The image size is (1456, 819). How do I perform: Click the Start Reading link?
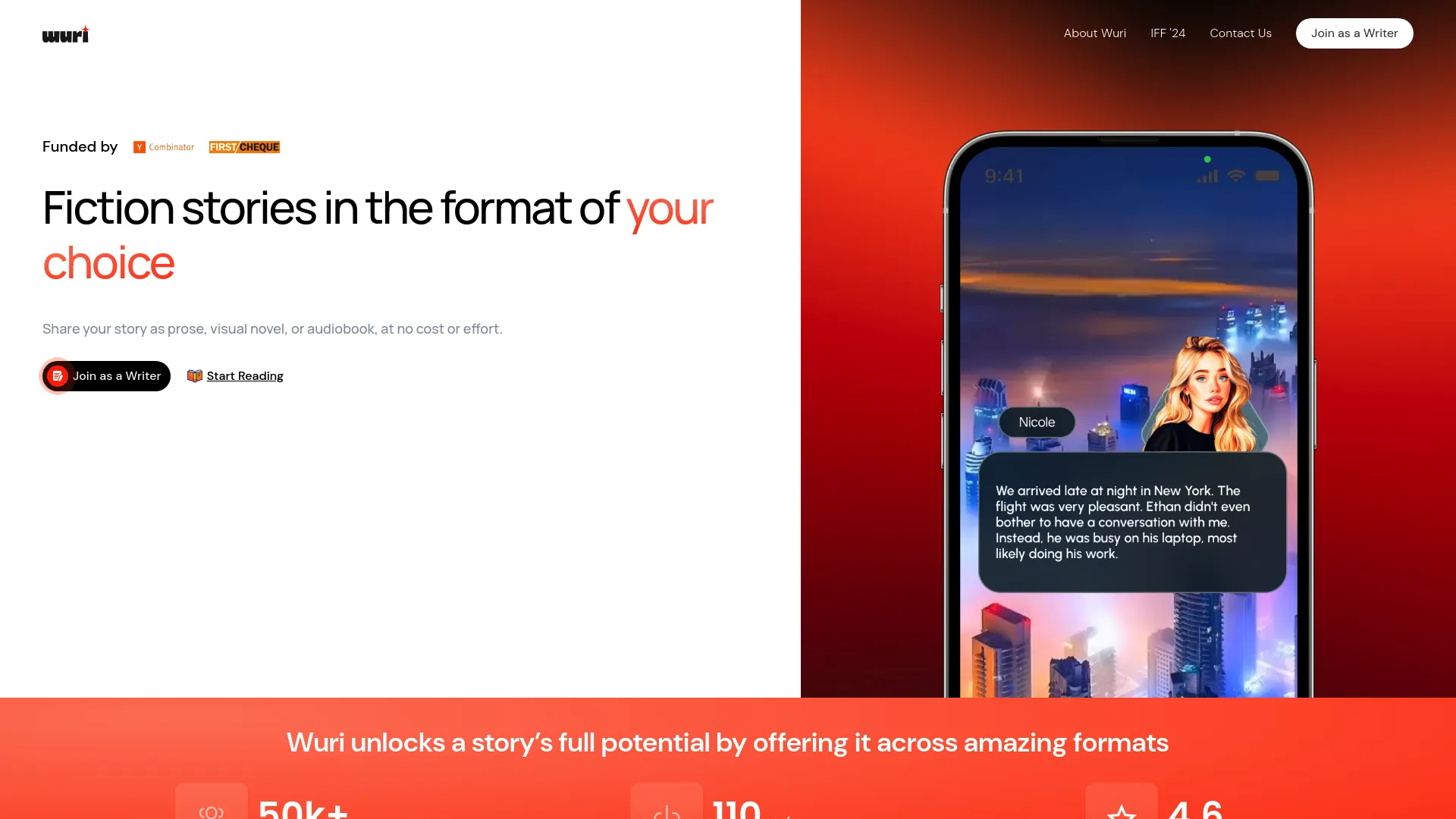pyautogui.click(x=245, y=375)
